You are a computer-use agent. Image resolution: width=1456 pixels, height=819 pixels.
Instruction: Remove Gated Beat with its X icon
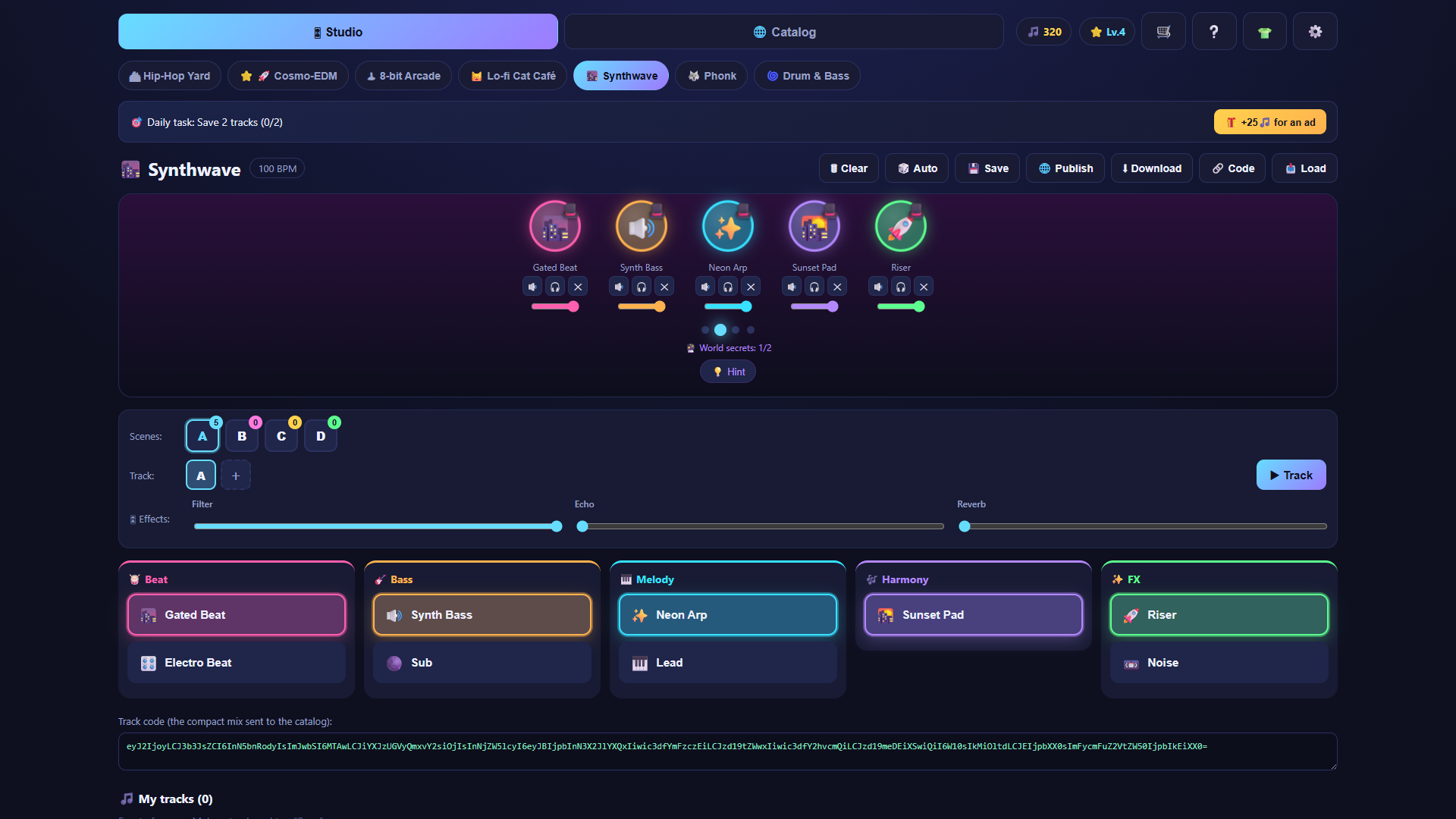578,287
